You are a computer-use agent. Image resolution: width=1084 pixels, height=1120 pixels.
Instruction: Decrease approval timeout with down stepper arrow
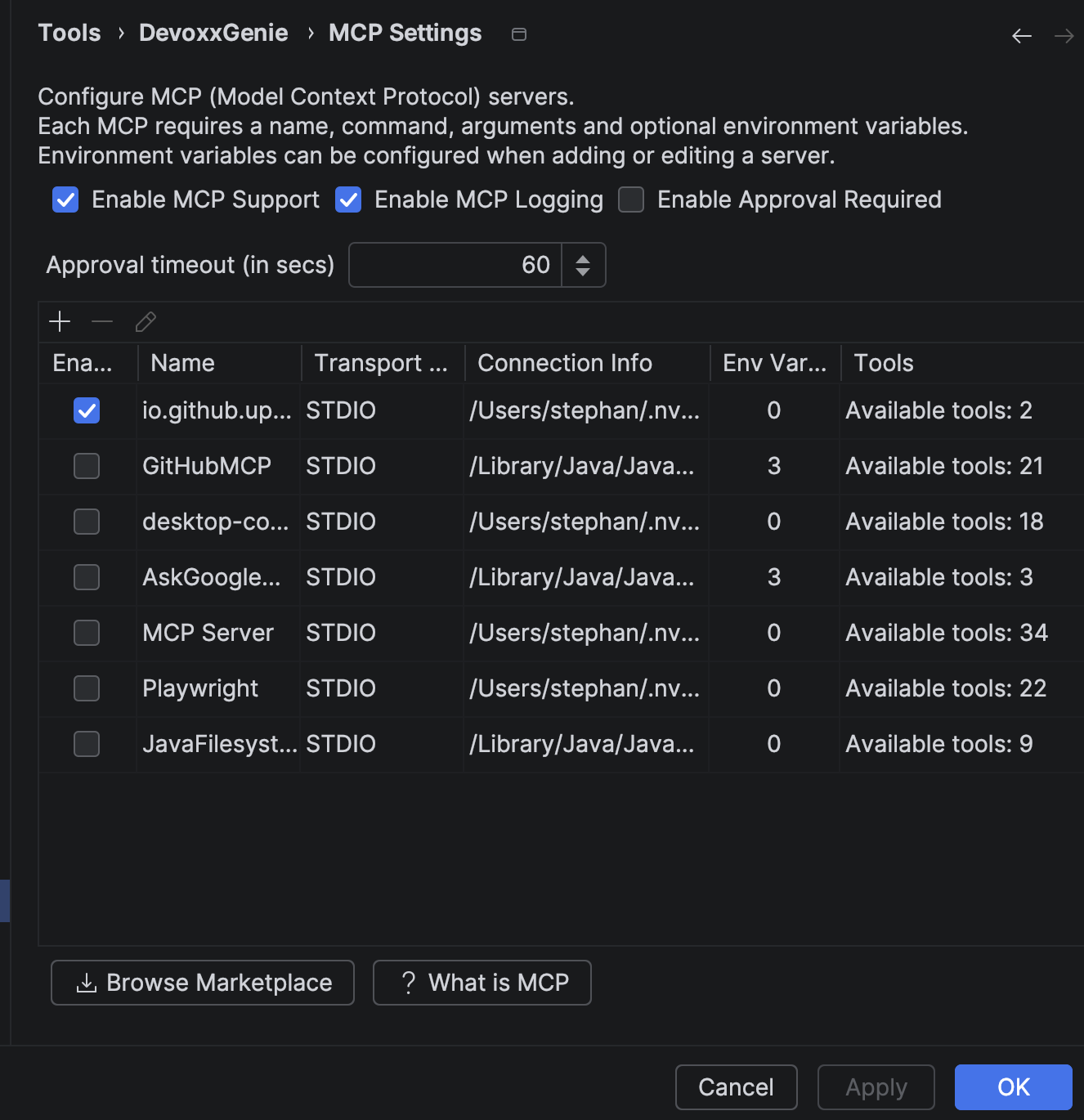583,272
